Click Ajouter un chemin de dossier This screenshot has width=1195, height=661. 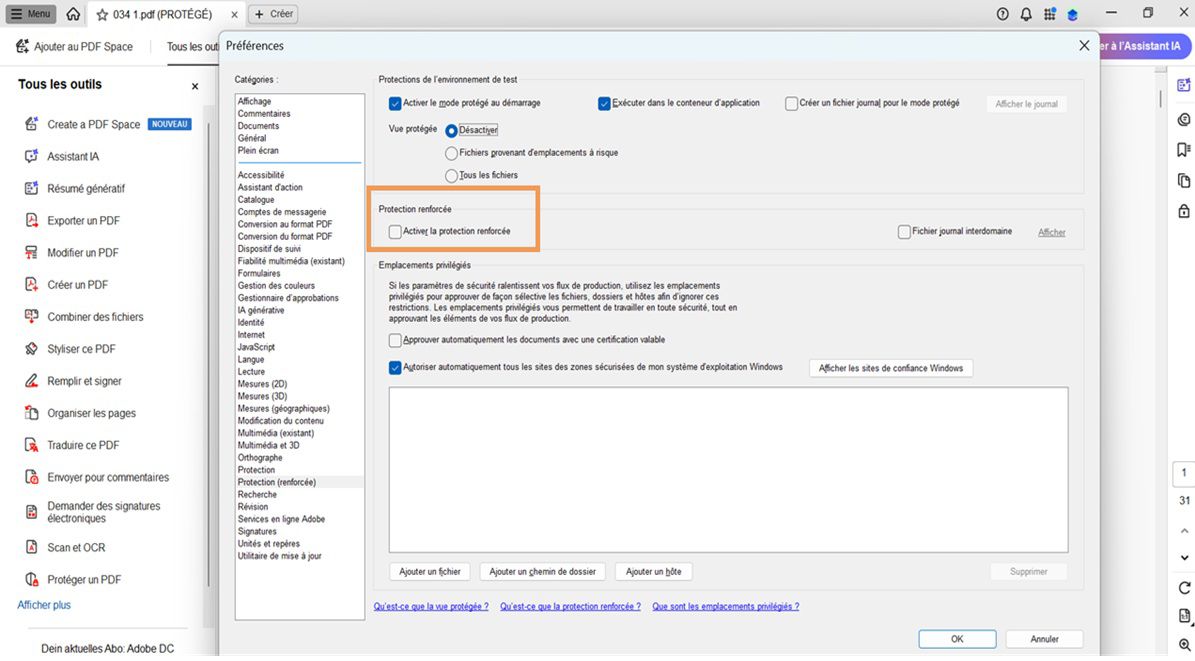coord(543,572)
